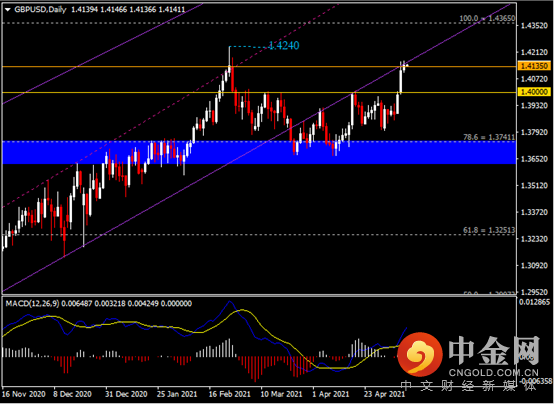Screen dimensions: 554x404
Task: Select the GBPUSD,Daily chart title
Action: click(x=40, y=10)
